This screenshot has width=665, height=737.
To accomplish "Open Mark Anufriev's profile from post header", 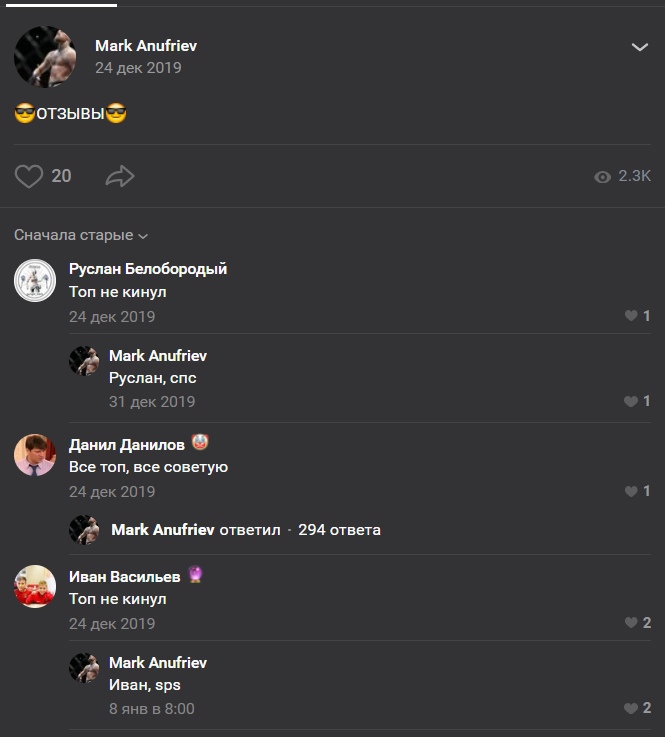I will [x=146, y=45].
